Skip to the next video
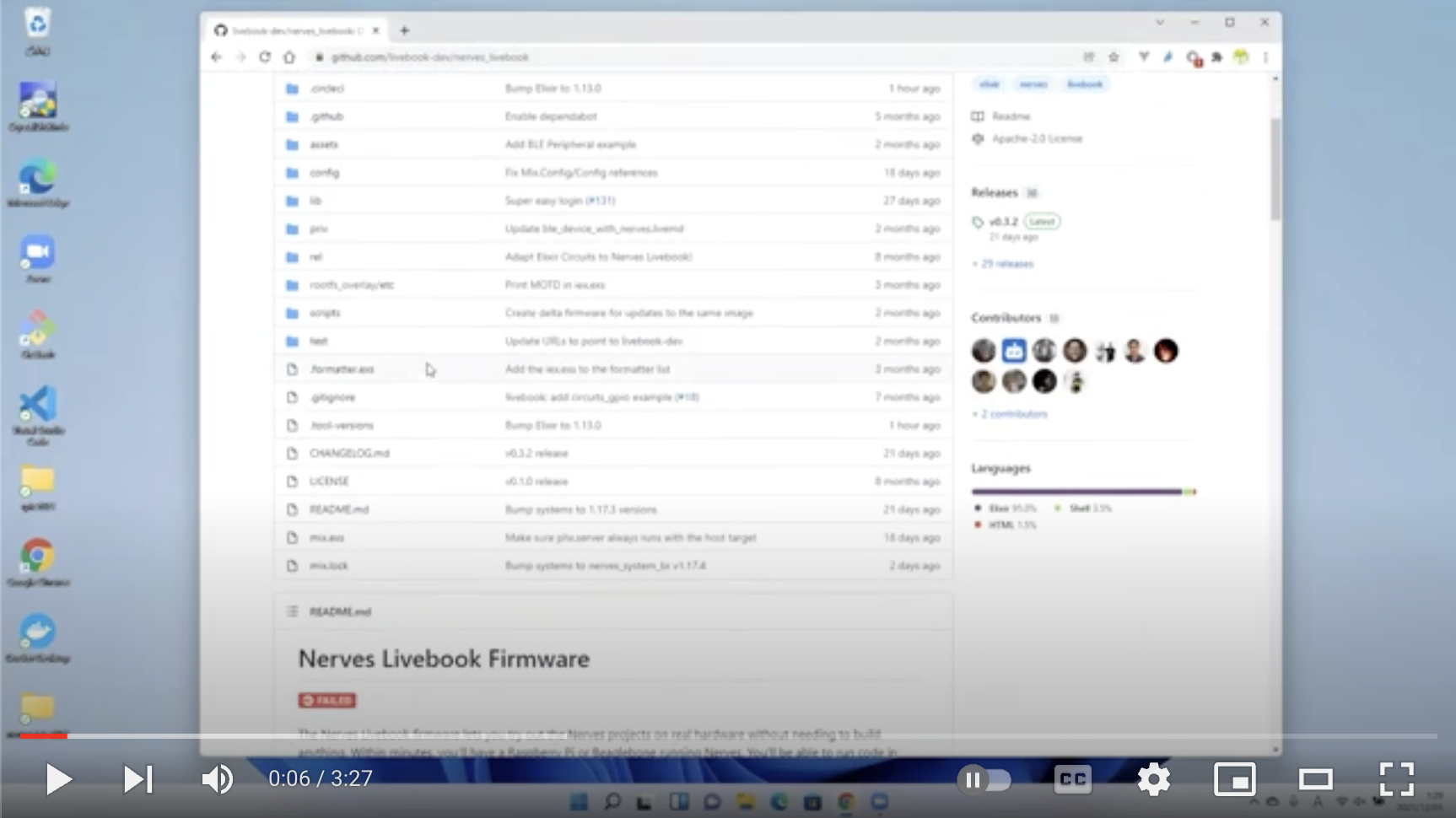 coord(138,779)
